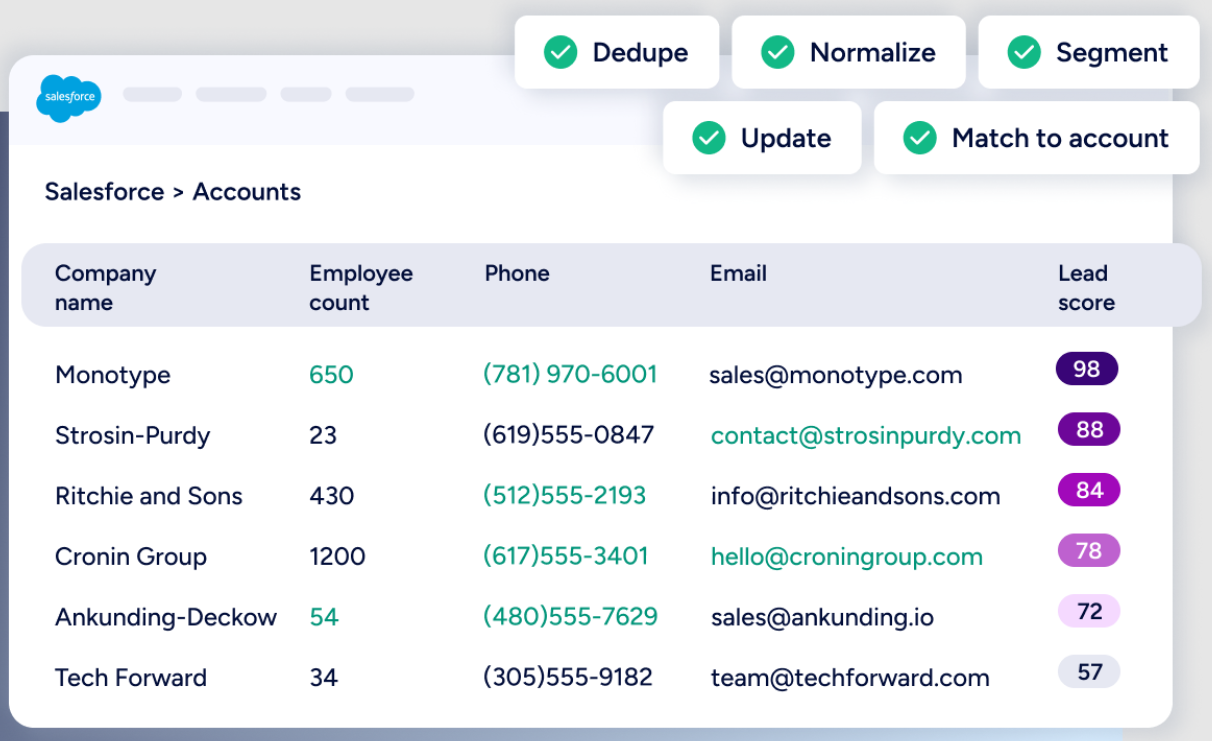1212x741 pixels.
Task: Click the lead score 84 badge
Action: [1089, 490]
